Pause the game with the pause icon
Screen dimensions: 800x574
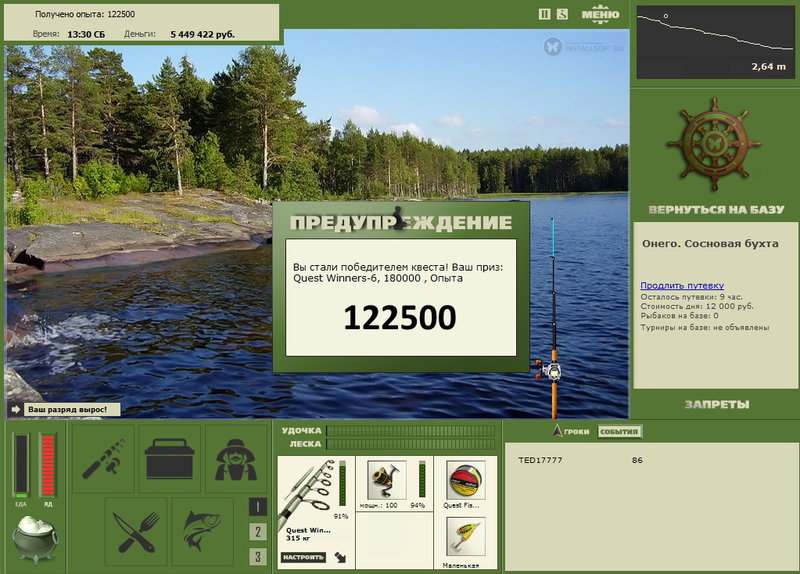(x=544, y=14)
